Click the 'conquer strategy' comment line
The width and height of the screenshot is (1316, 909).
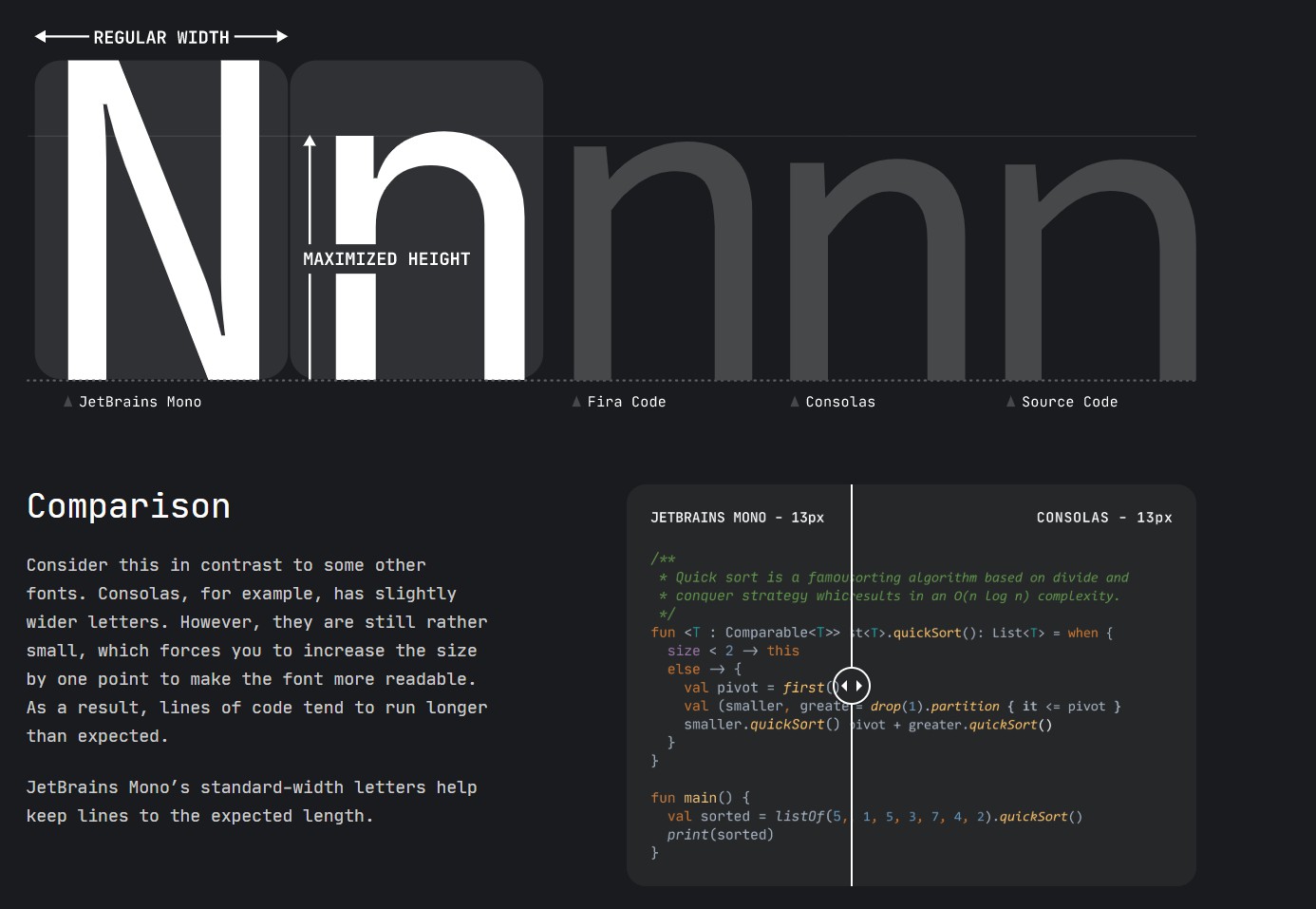coord(889,597)
